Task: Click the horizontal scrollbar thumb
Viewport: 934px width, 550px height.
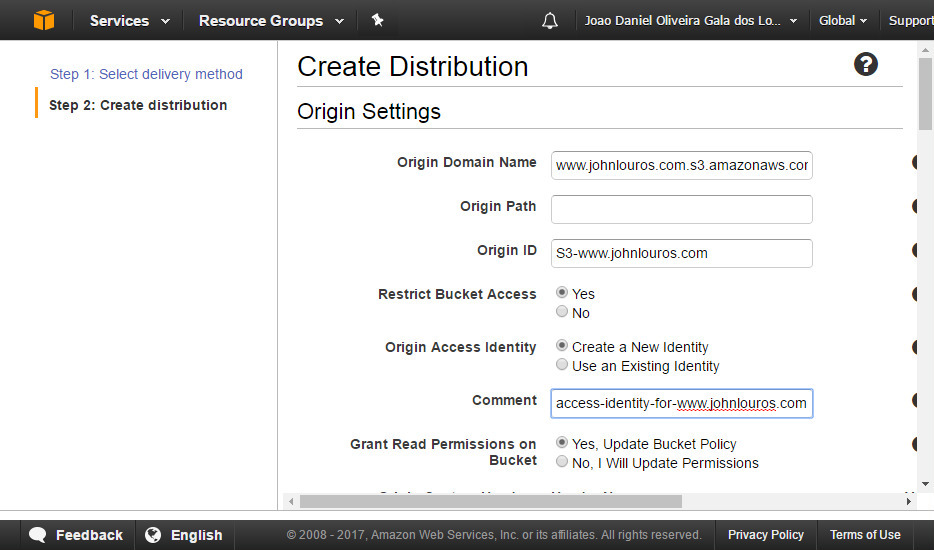Action: 491,501
